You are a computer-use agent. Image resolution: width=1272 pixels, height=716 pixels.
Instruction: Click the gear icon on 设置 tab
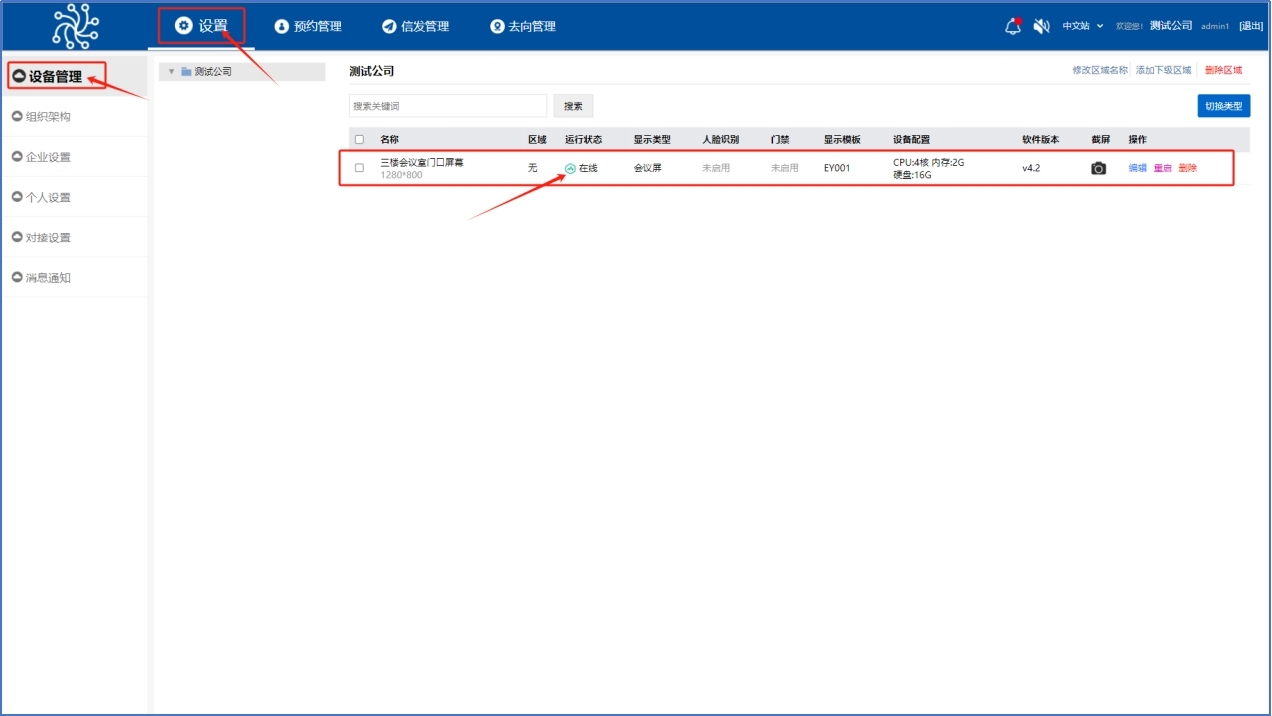185,27
